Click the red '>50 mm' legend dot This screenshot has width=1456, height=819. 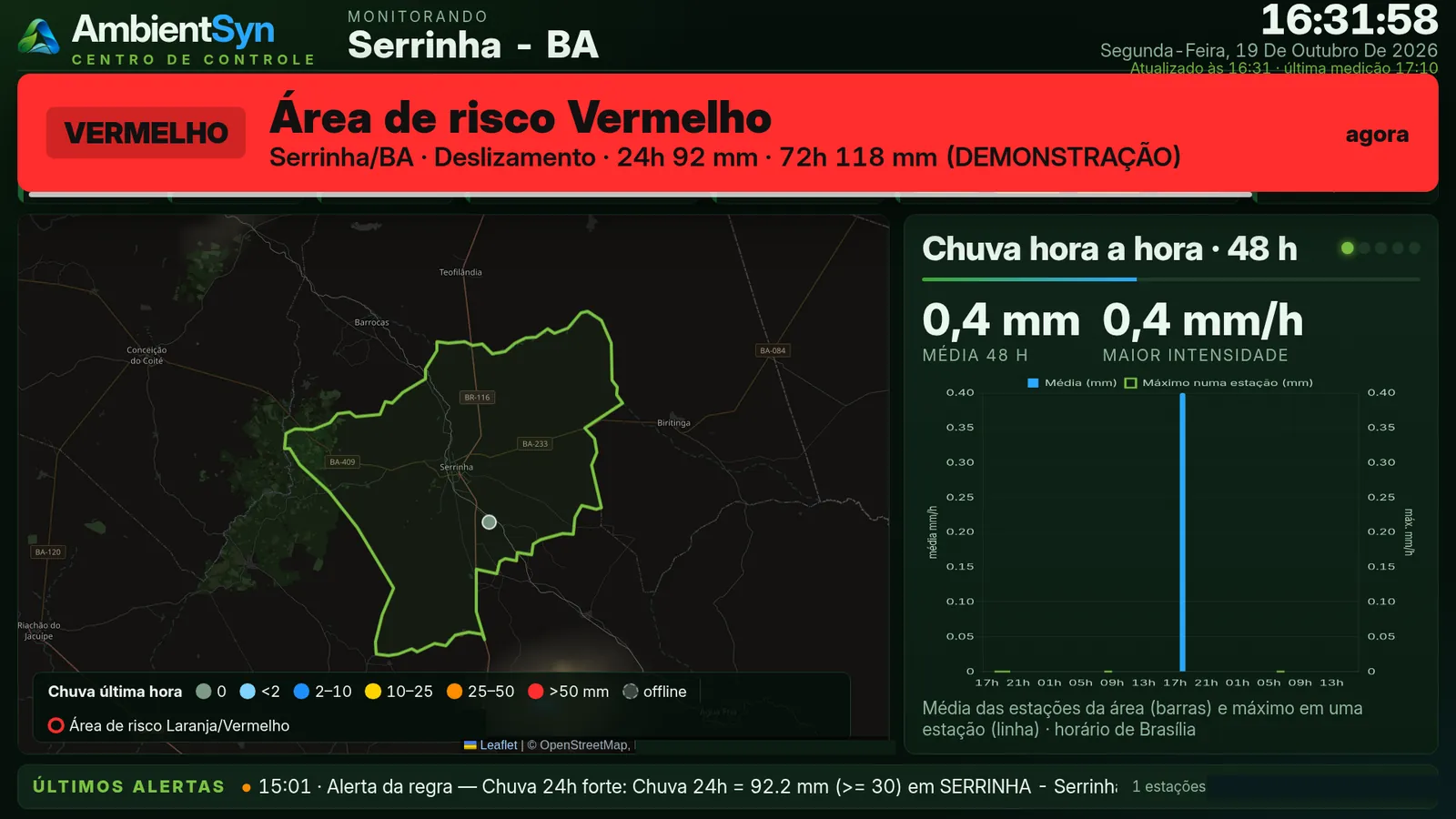pos(536,692)
